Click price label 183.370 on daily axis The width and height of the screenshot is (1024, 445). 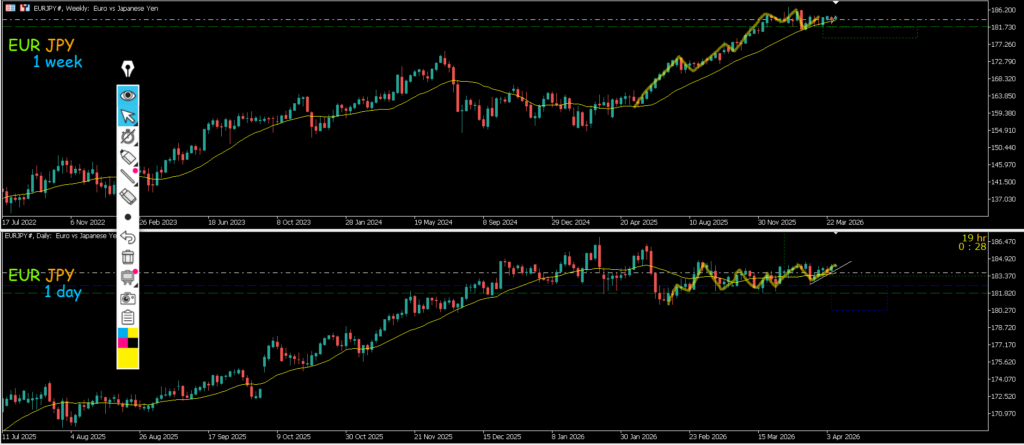(x=1005, y=276)
